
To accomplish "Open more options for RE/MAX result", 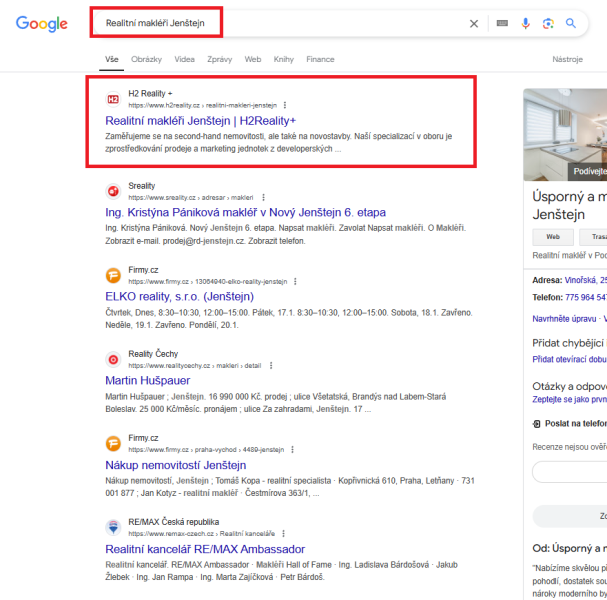I will click(283, 533).
